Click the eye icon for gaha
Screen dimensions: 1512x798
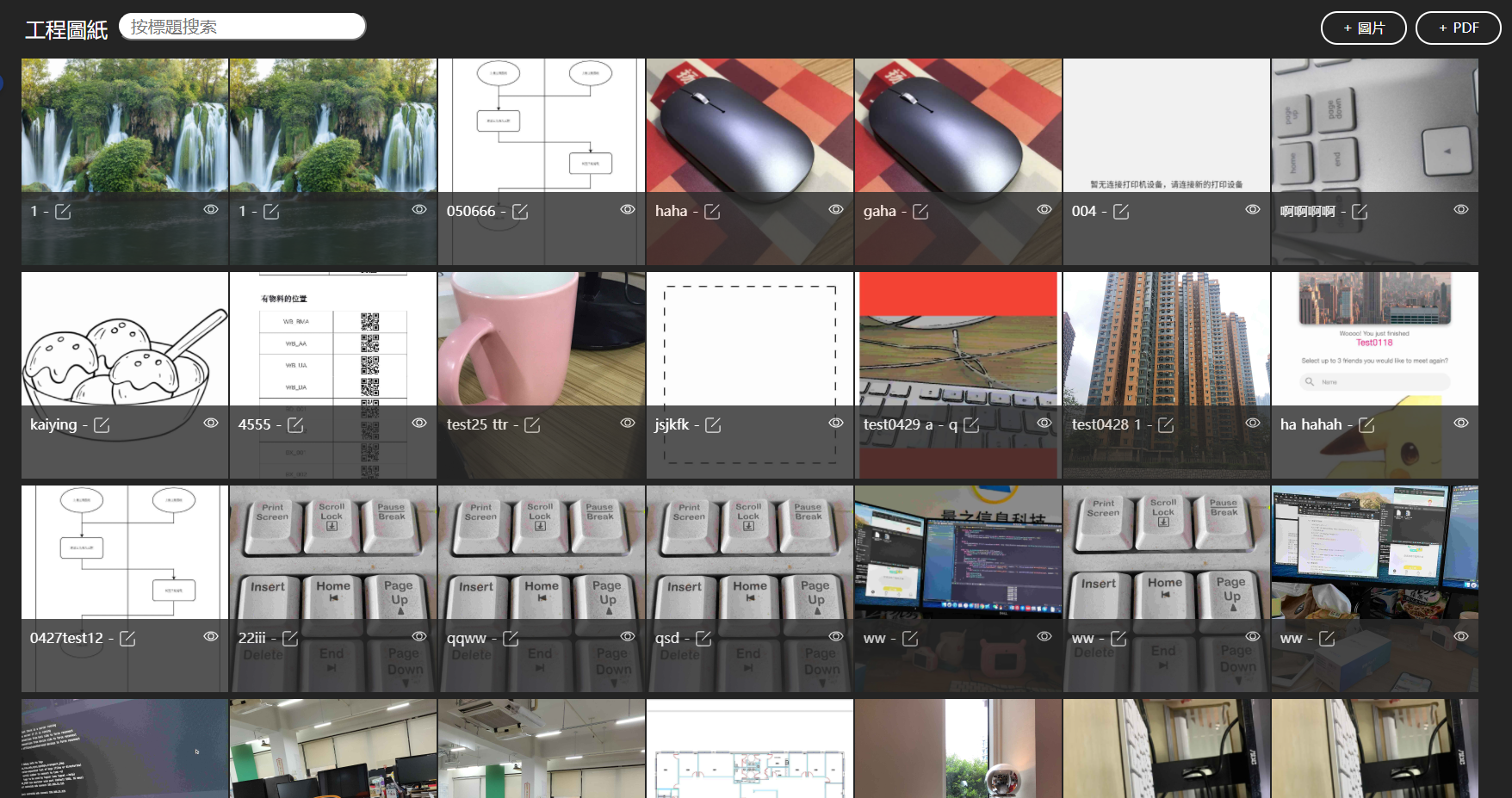tap(1044, 209)
